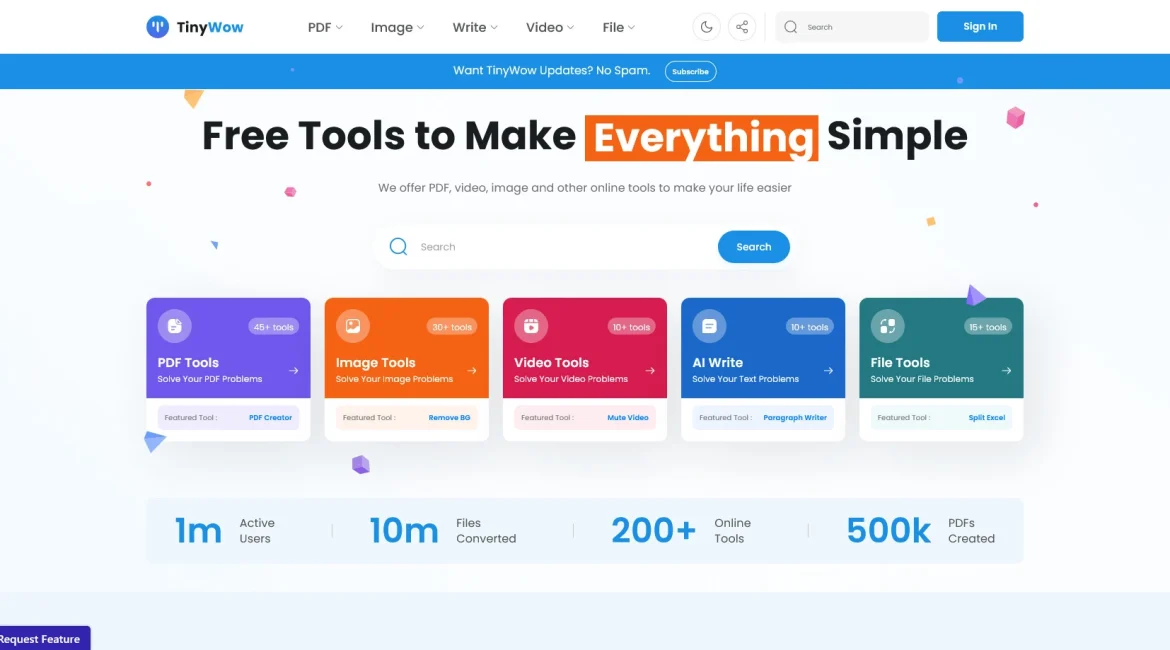Expand the File dropdown menu
Image resolution: width=1170 pixels, height=650 pixels.
[x=619, y=28]
